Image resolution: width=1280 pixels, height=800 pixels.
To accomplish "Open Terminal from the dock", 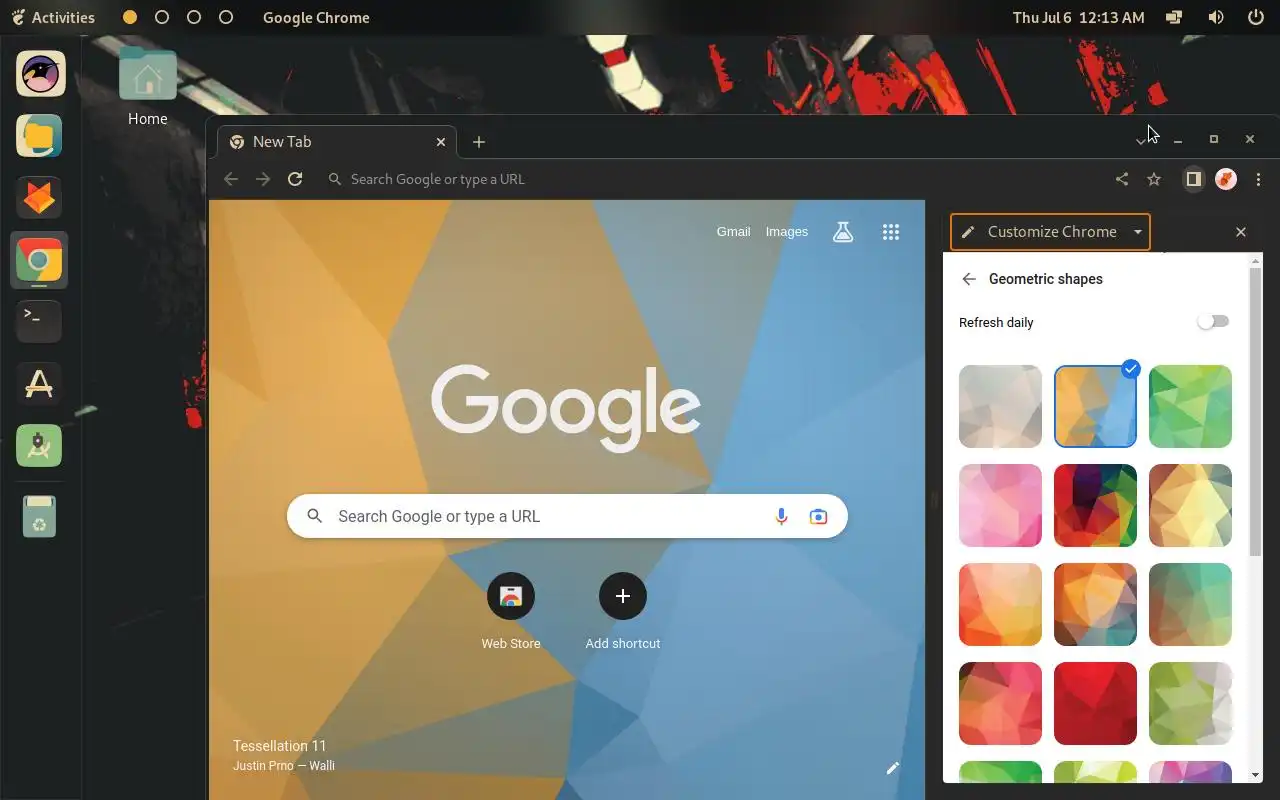I will pos(39,322).
